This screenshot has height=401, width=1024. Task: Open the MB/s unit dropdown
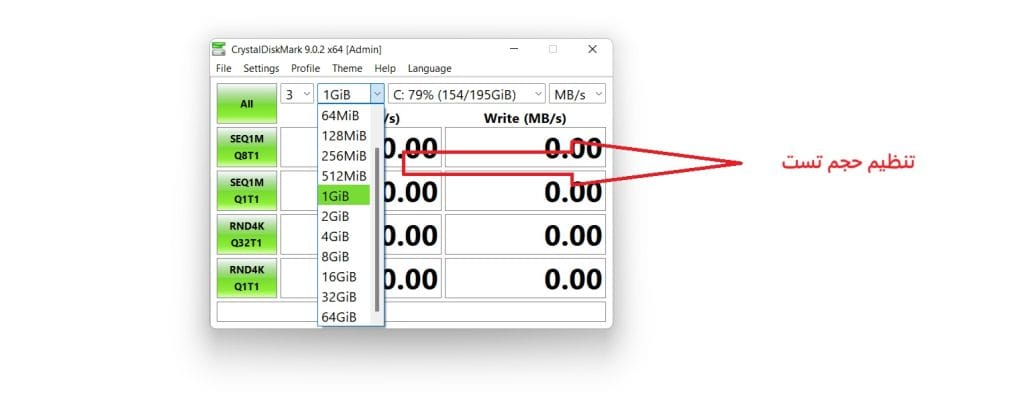click(577, 94)
